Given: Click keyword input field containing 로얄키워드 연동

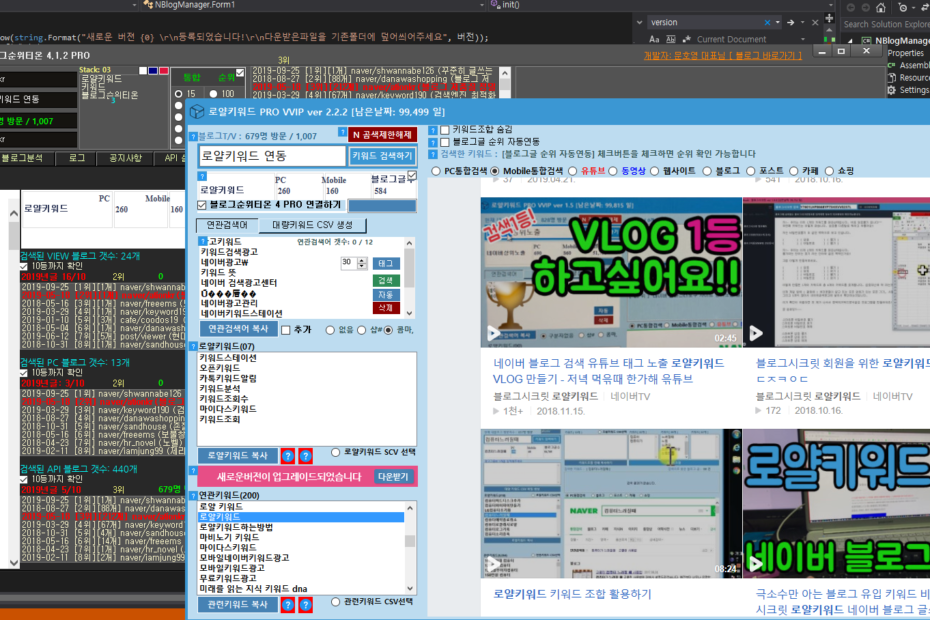Looking at the screenshot, I should 272,156.
